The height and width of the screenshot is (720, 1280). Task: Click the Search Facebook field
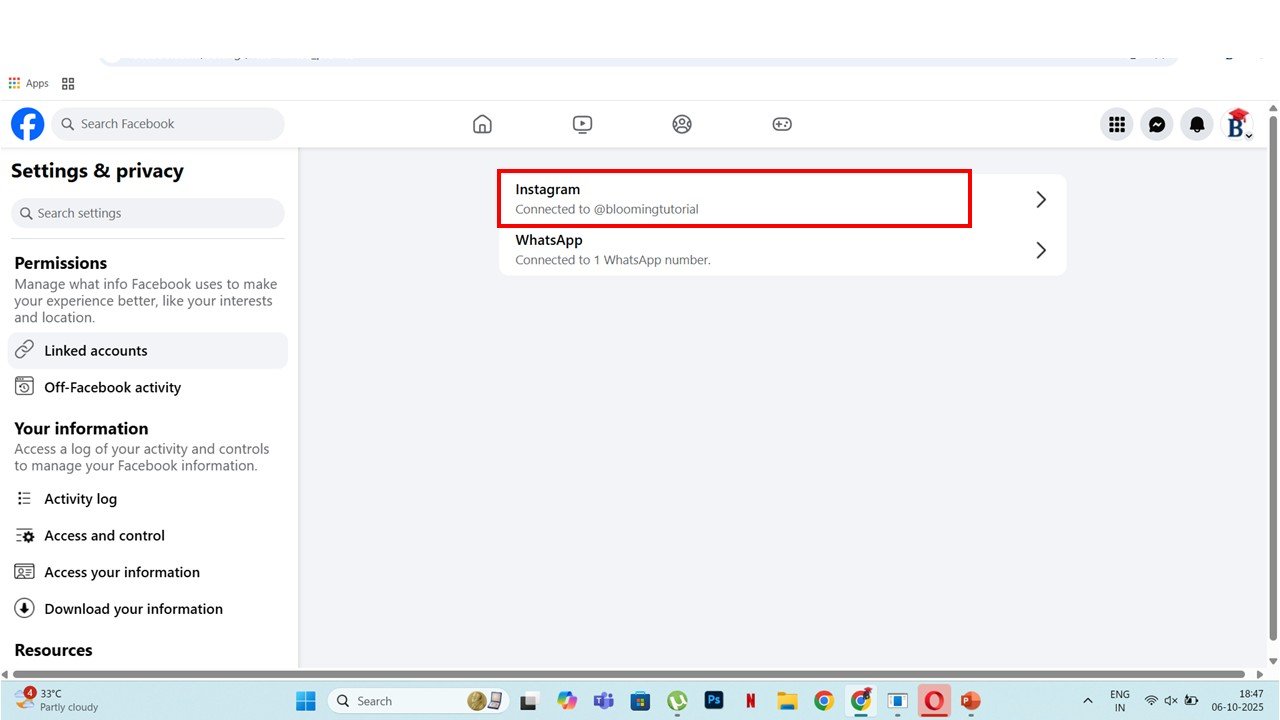(x=168, y=124)
